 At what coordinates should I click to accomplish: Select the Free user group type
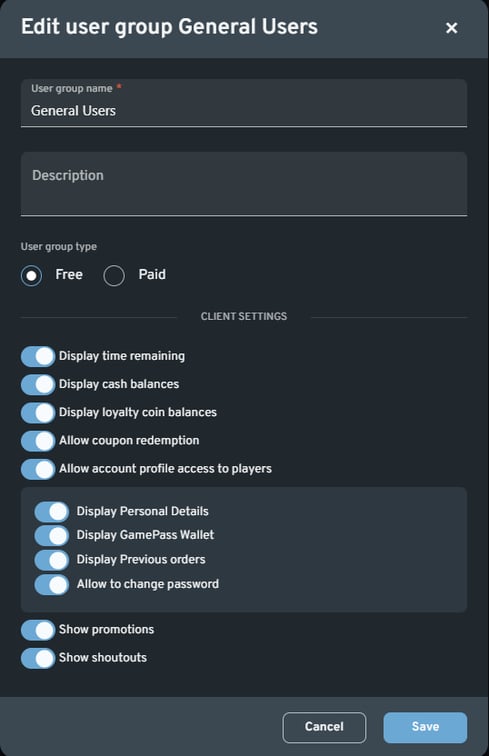pos(31,276)
